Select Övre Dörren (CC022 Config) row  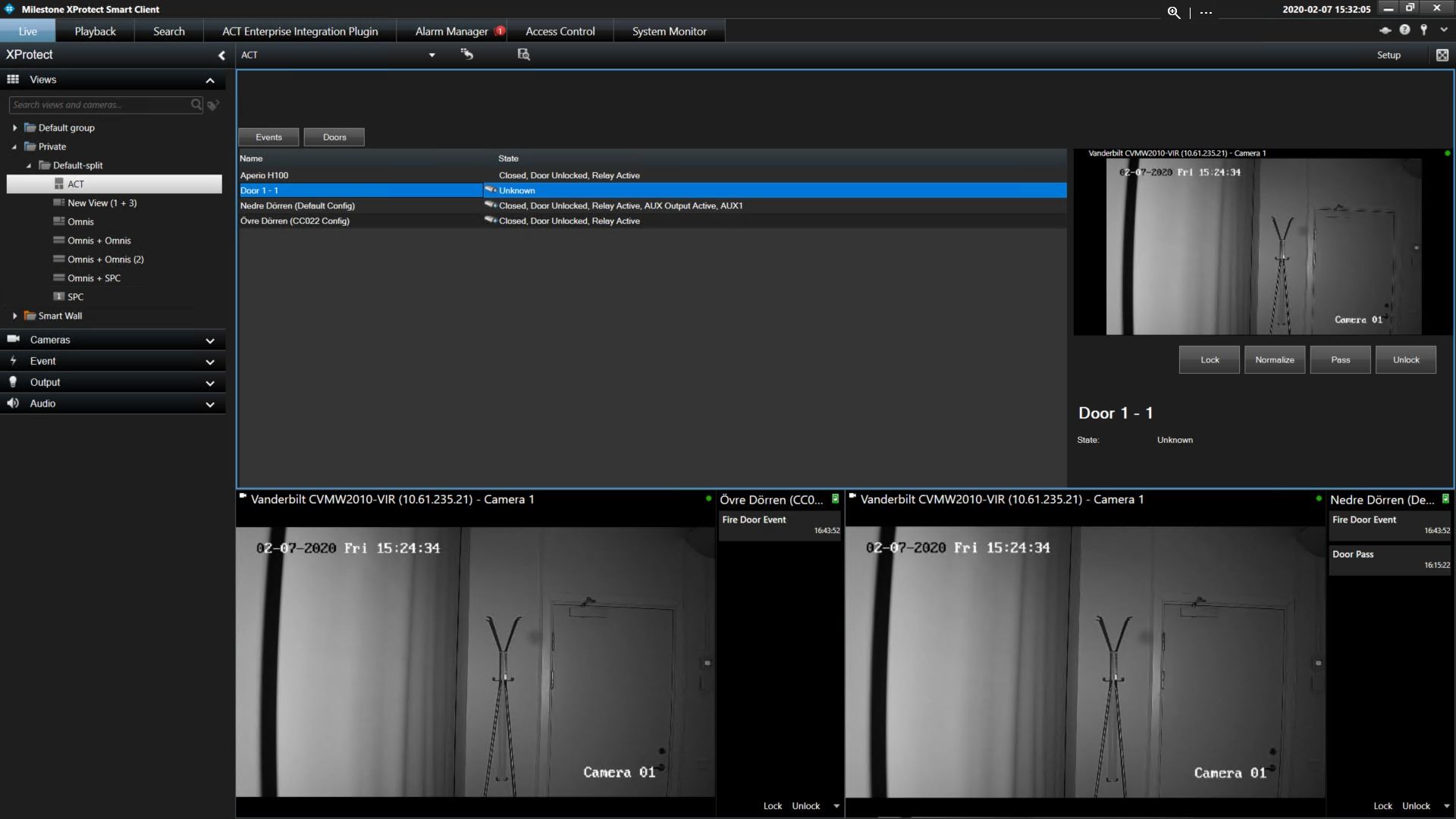coord(652,221)
